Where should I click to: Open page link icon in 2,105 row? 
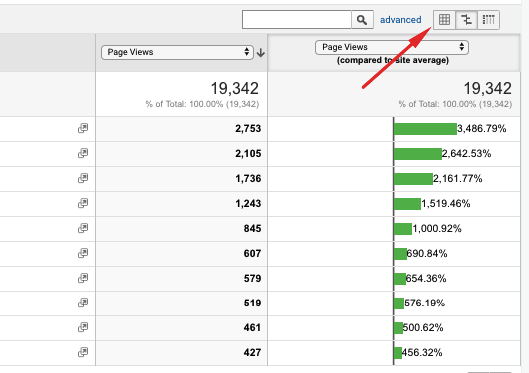[x=83, y=153]
